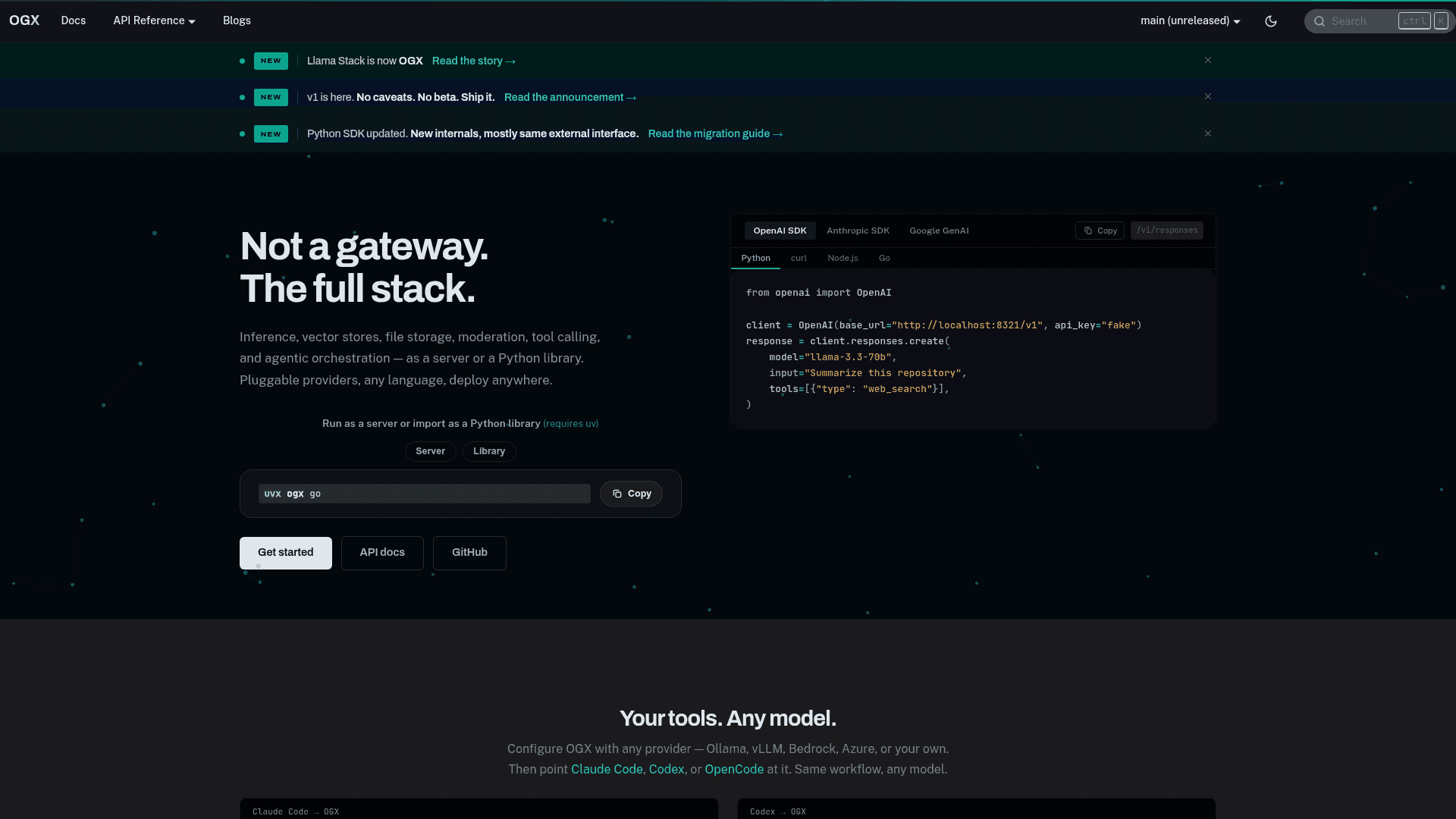This screenshot has height=819, width=1456.
Task: Open the main (unreleased) version dropdown
Action: [1191, 20]
